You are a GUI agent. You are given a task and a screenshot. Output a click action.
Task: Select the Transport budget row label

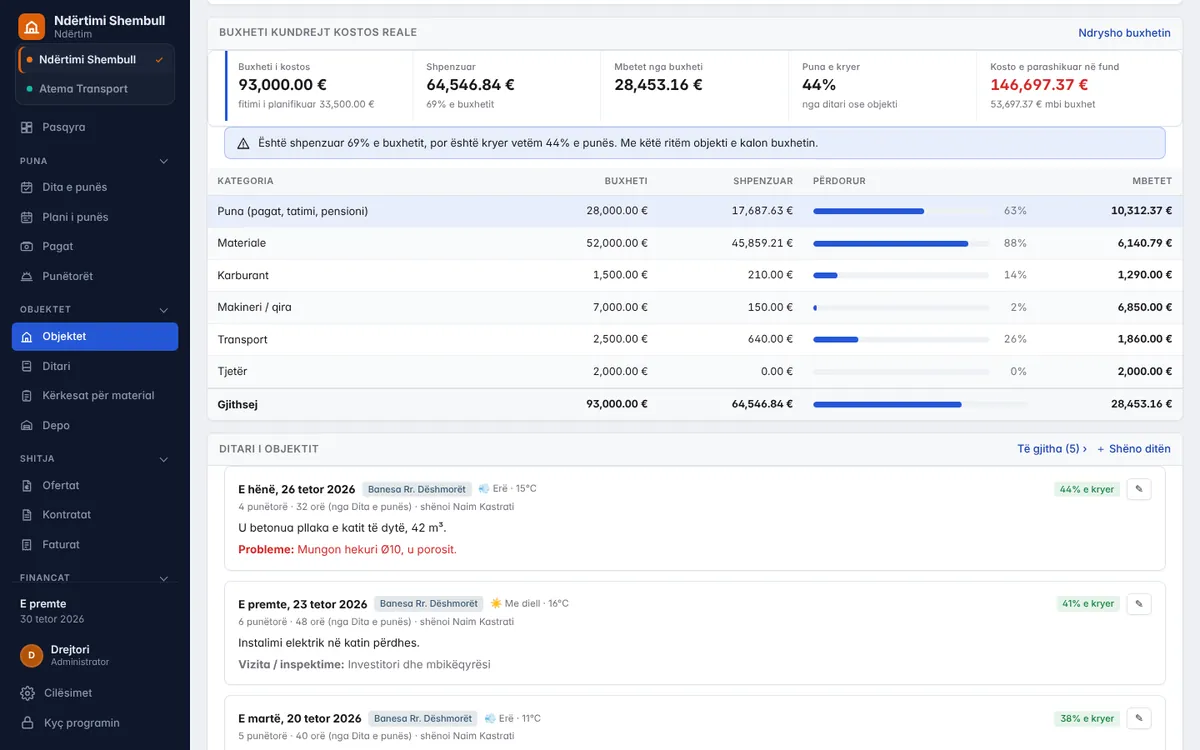tap(243, 340)
